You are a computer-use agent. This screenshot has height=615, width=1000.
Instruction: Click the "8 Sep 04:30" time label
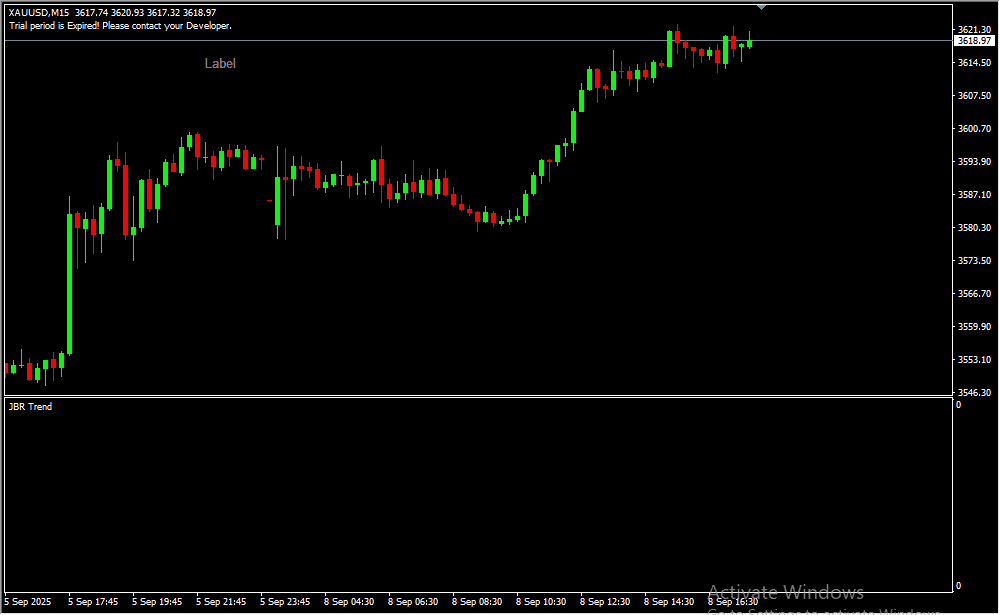pos(352,602)
